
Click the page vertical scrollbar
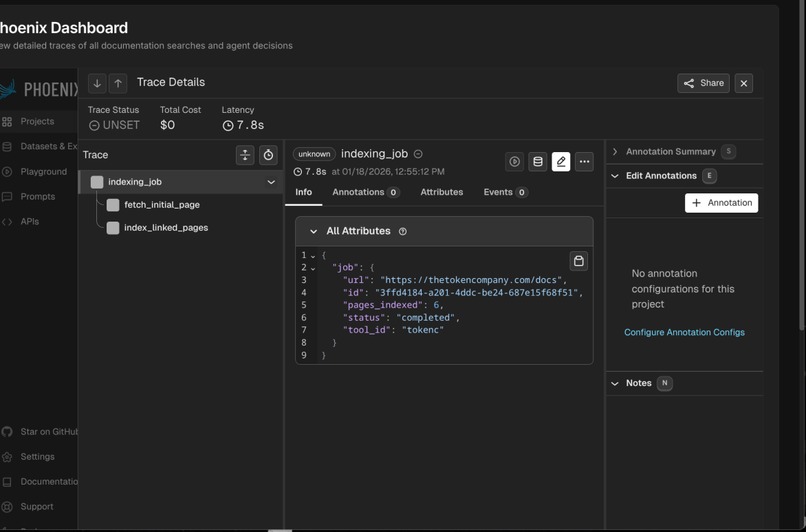[802, 164]
